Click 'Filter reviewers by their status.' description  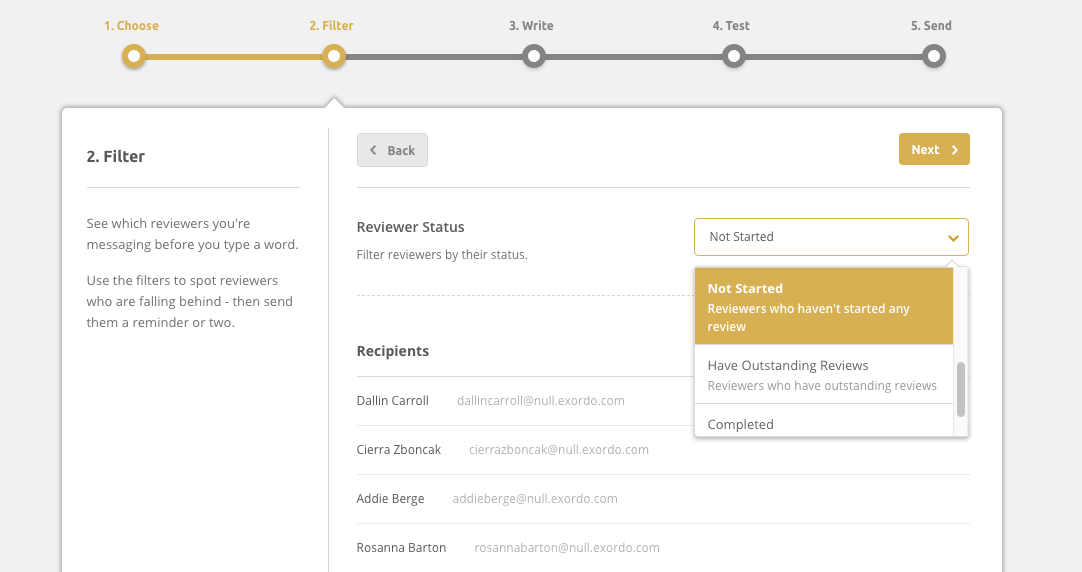pos(442,255)
